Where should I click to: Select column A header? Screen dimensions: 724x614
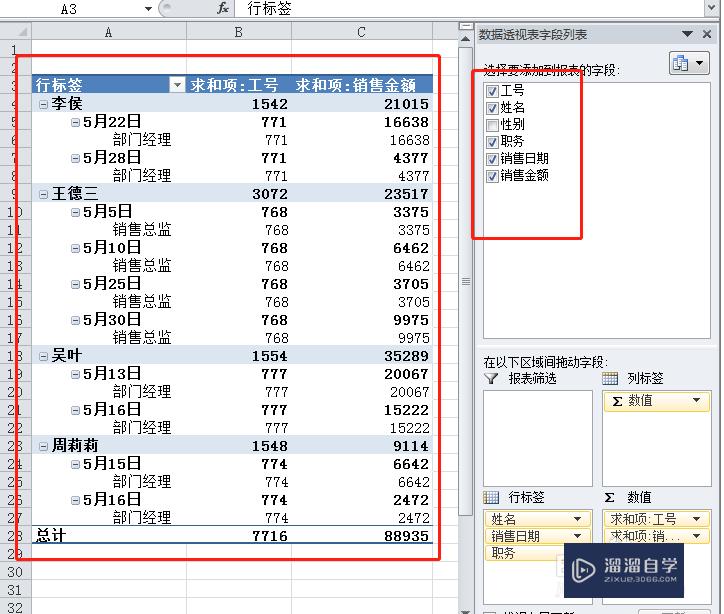tap(109, 31)
